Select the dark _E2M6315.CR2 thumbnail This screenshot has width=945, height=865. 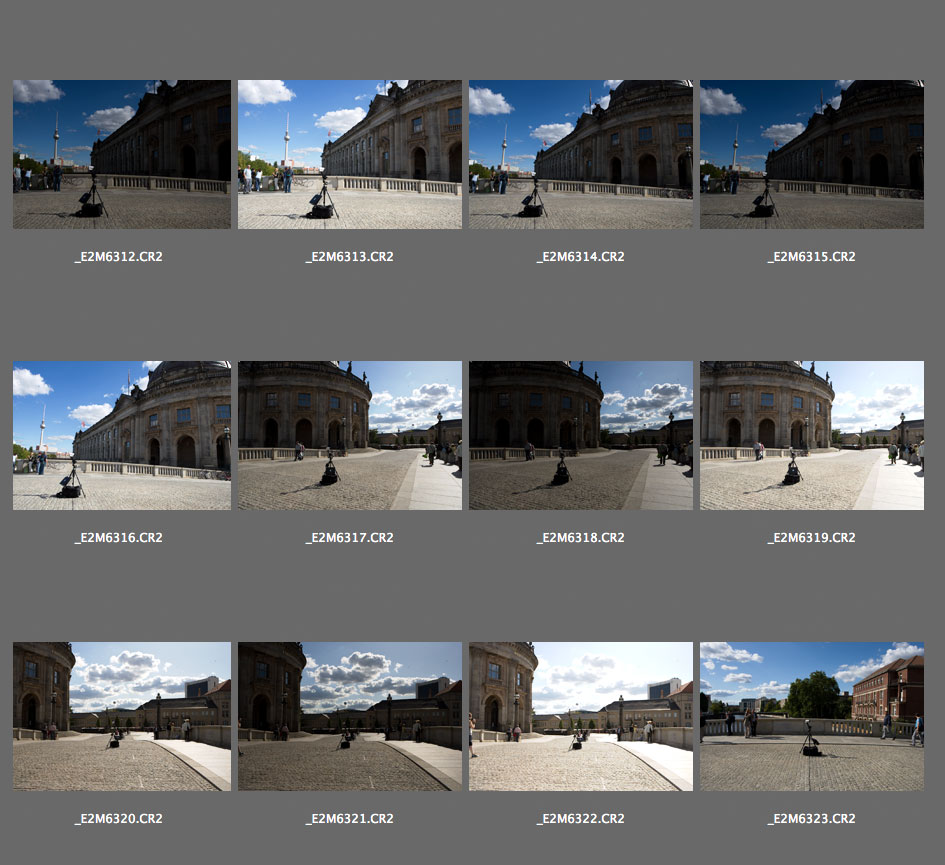pyautogui.click(x=811, y=154)
